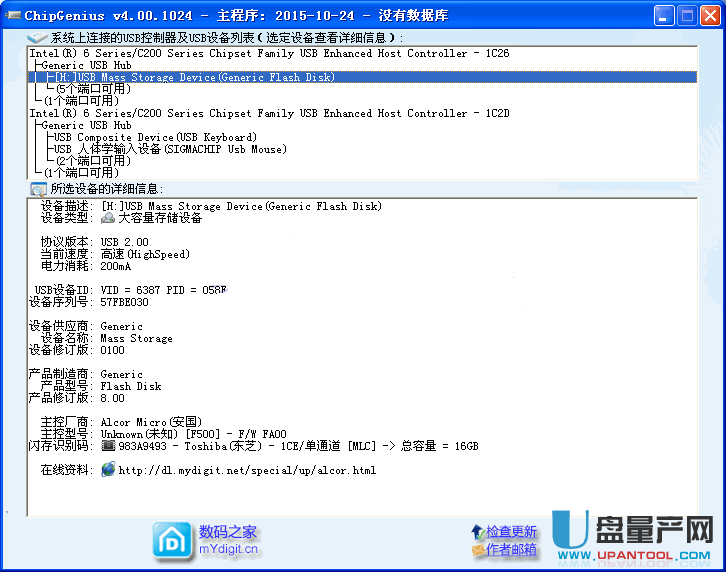Click the globe icon beside the online URL
Image resolution: width=726 pixels, height=572 pixels.
click(108, 470)
